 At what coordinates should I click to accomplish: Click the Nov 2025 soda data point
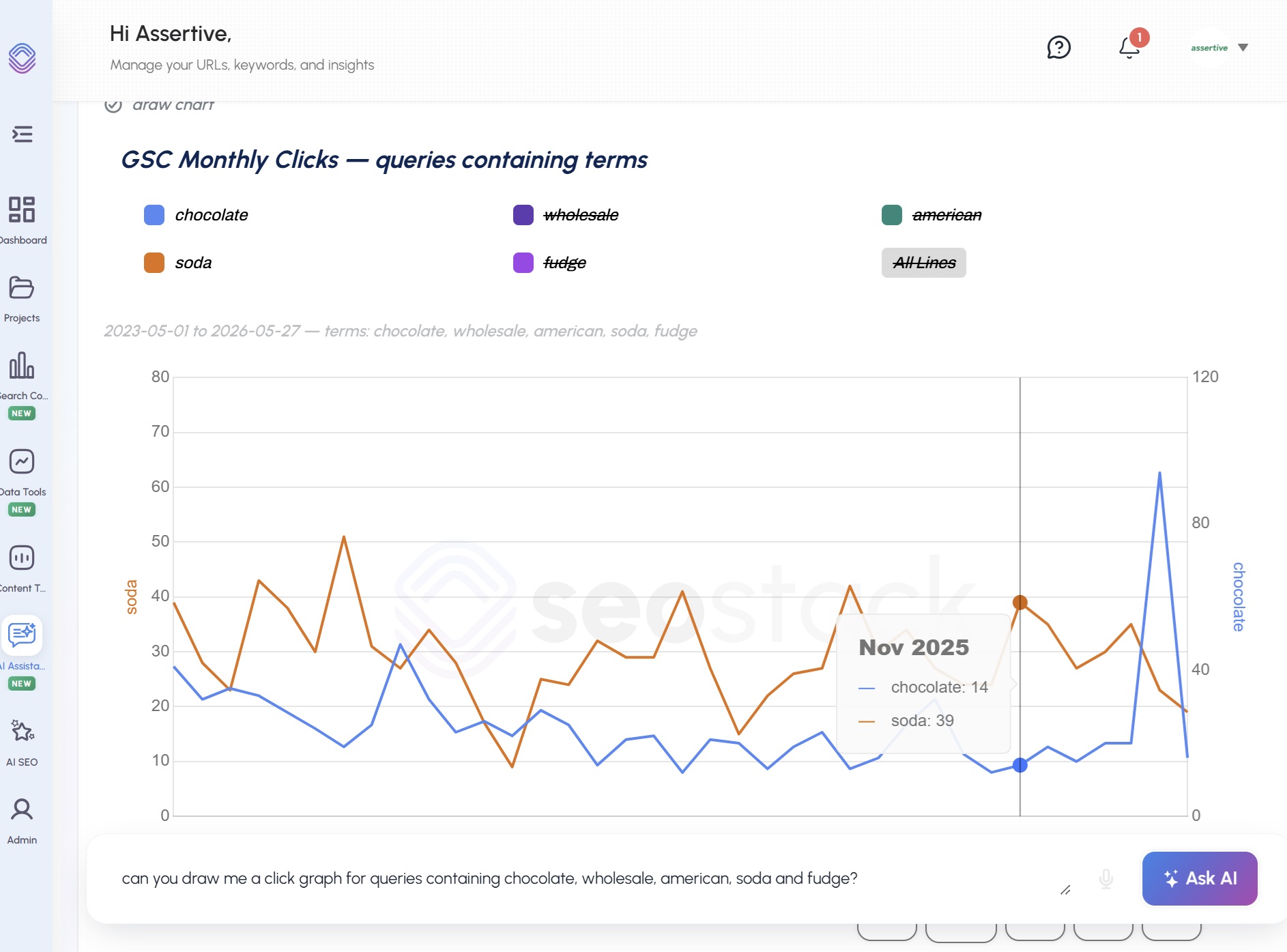click(1020, 603)
